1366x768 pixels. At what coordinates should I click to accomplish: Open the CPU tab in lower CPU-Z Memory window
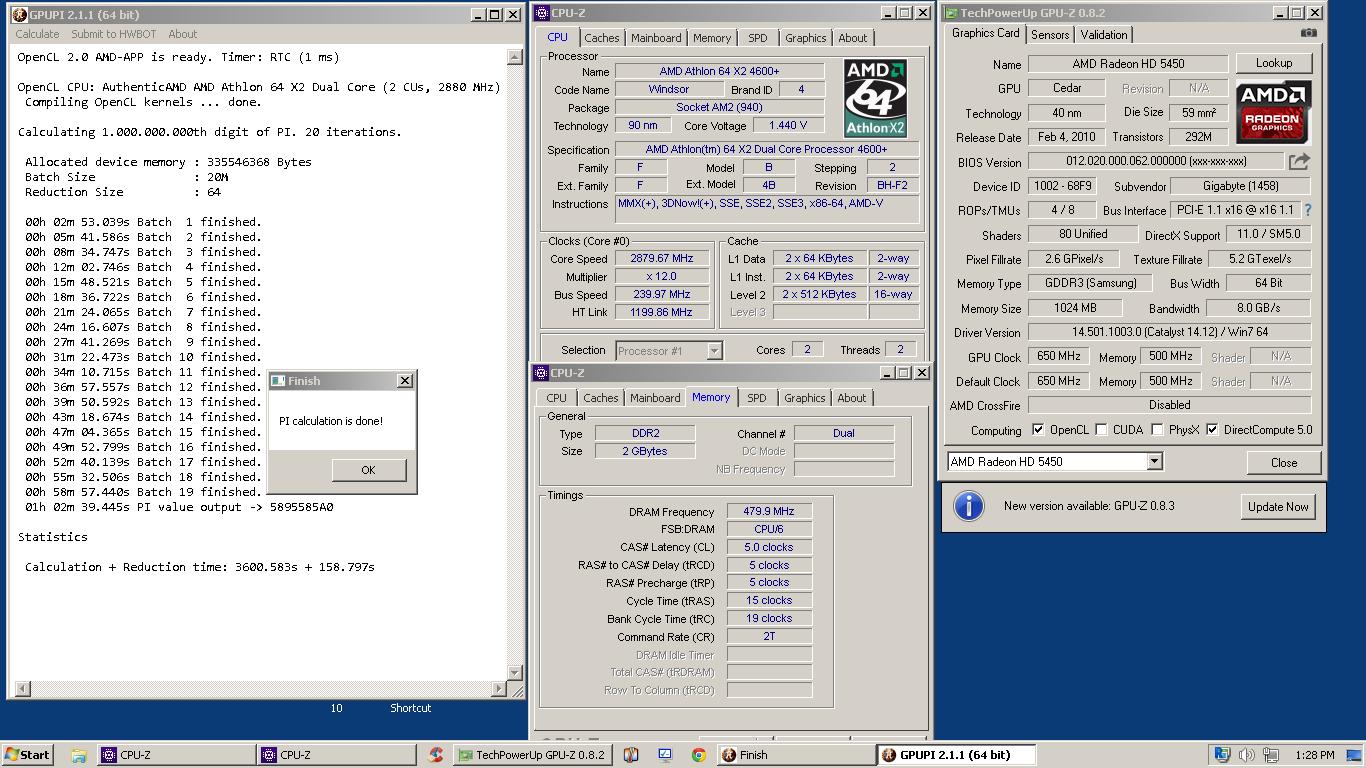pos(556,398)
